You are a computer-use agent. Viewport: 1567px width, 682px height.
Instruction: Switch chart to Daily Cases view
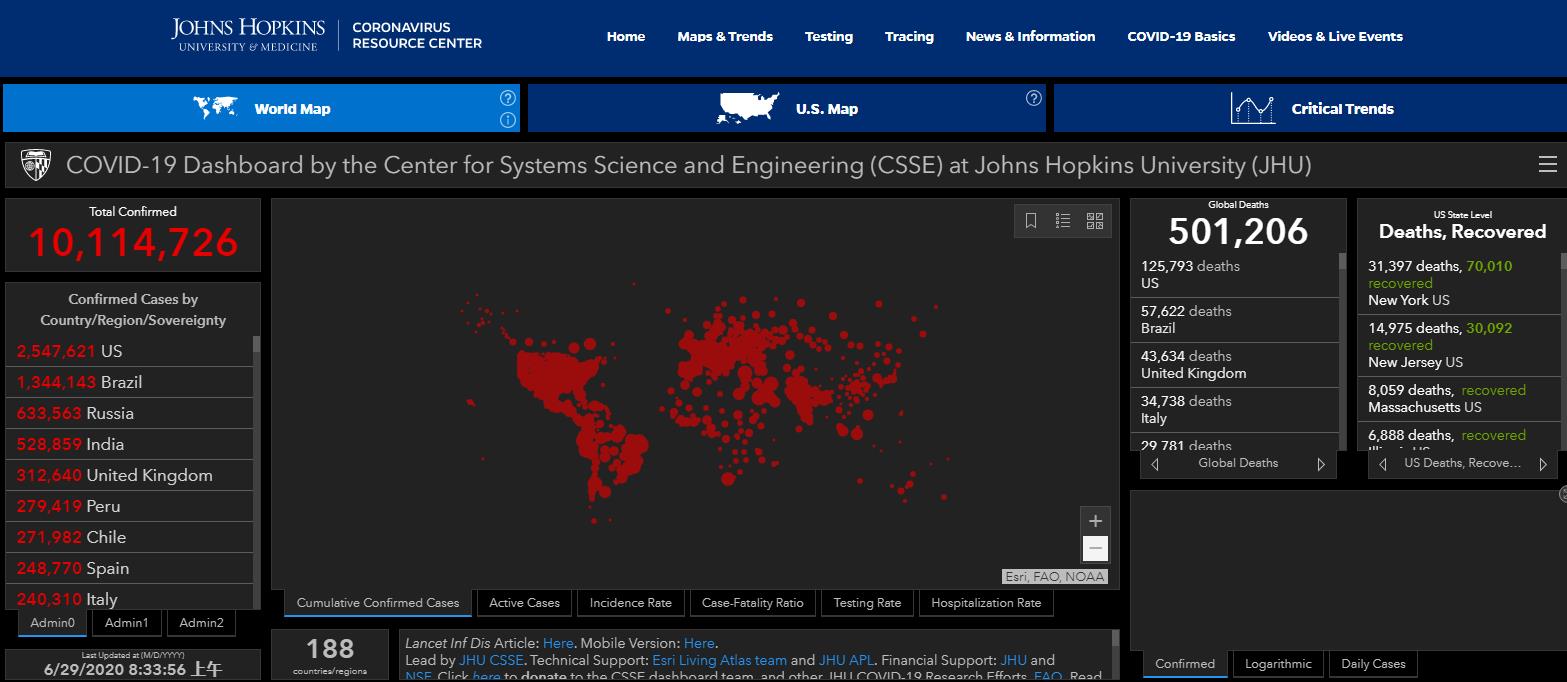click(x=1373, y=664)
